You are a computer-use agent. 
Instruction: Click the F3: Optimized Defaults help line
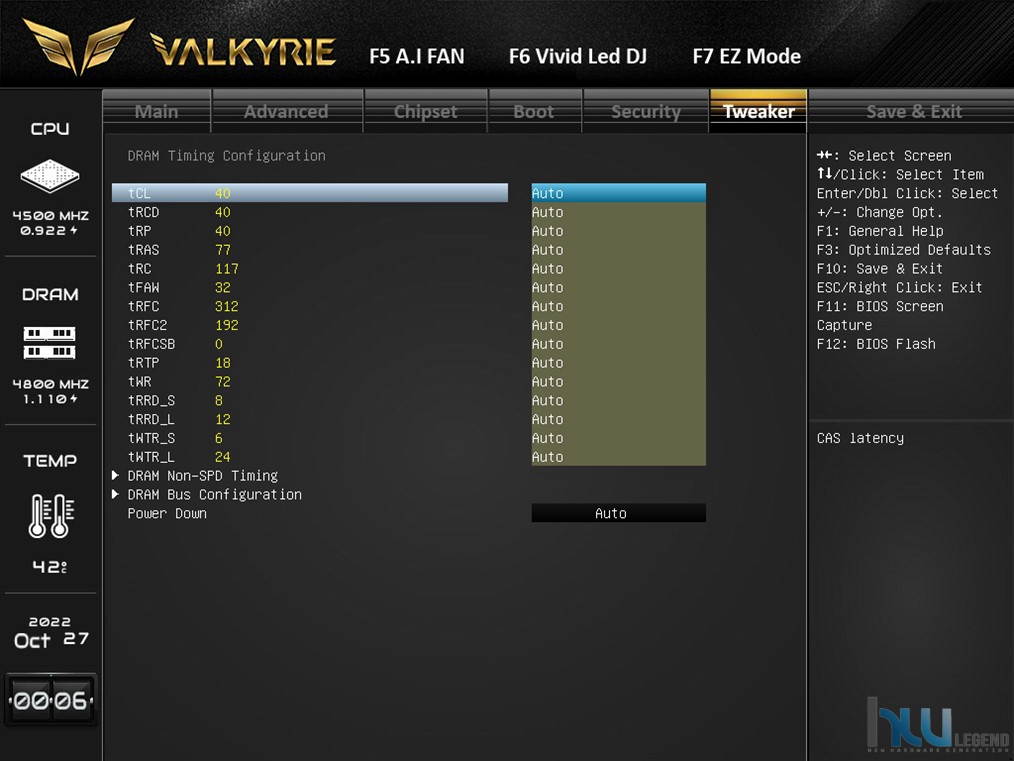click(903, 250)
